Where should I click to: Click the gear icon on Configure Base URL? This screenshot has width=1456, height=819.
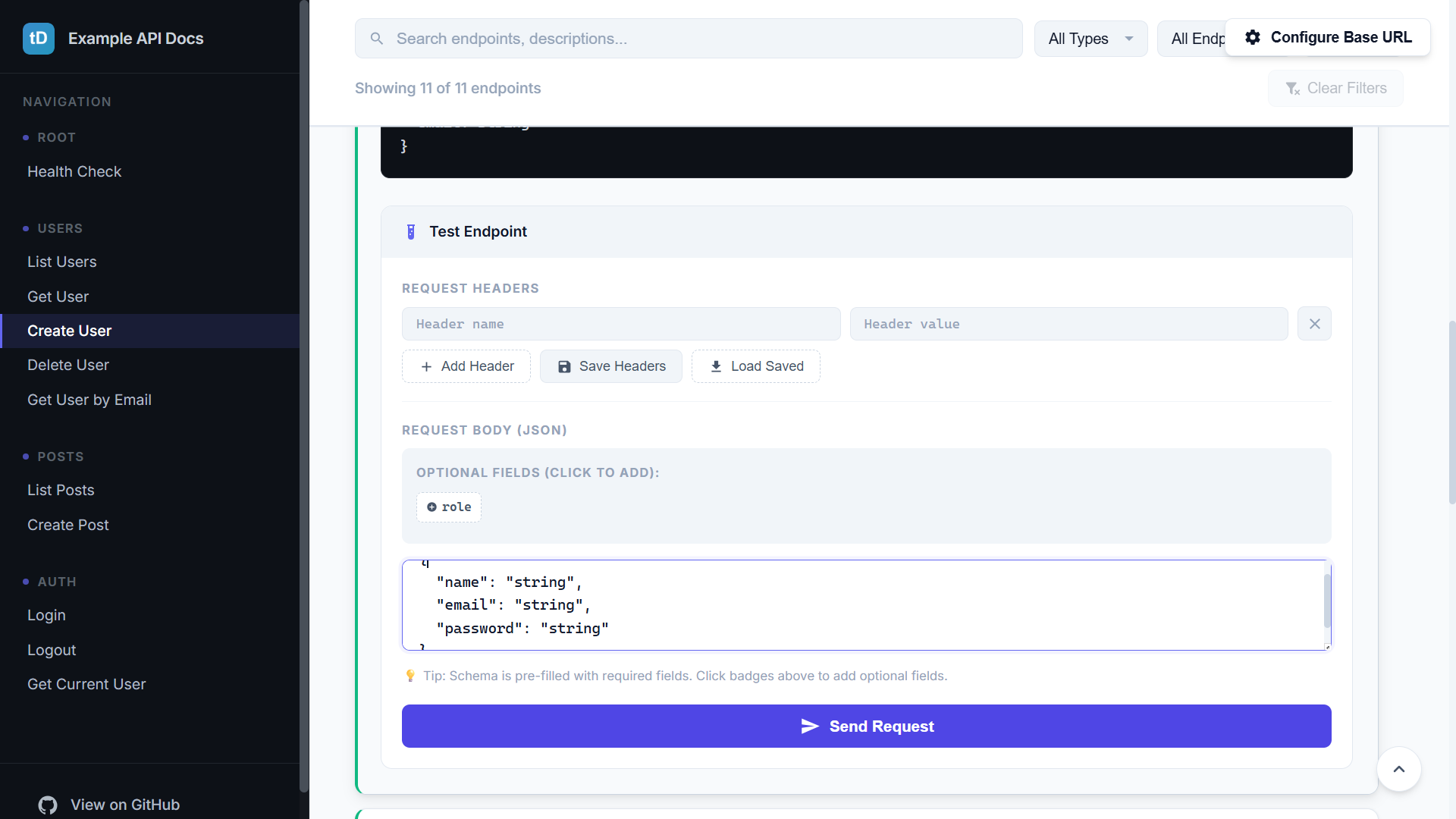point(1253,37)
